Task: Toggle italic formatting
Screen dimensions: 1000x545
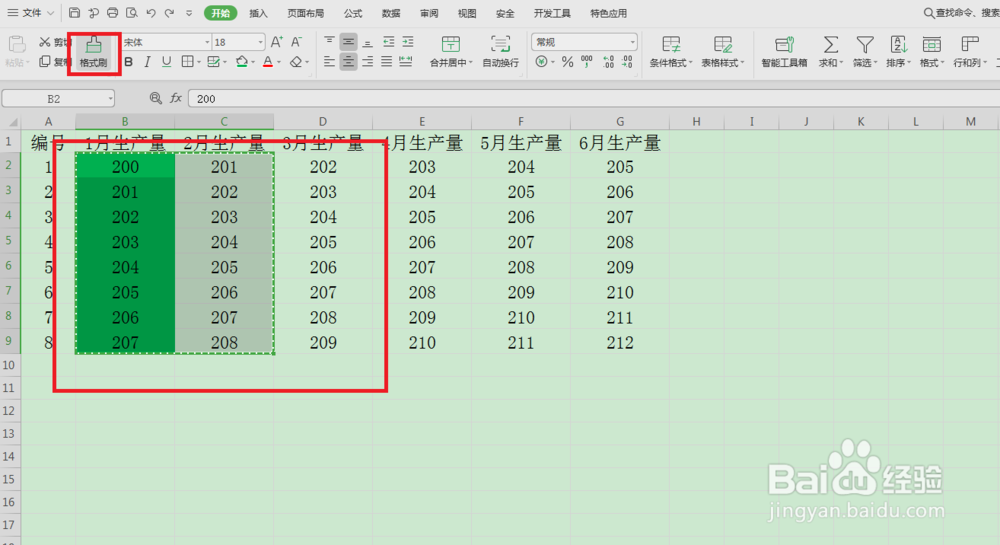Action: pyautogui.click(x=147, y=62)
